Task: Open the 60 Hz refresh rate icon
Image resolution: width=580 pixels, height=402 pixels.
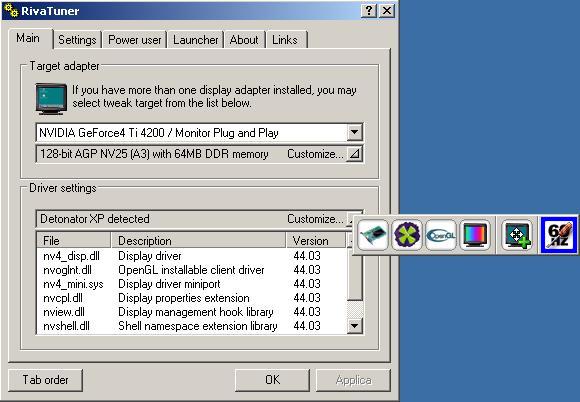Action: pyautogui.click(x=559, y=235)
